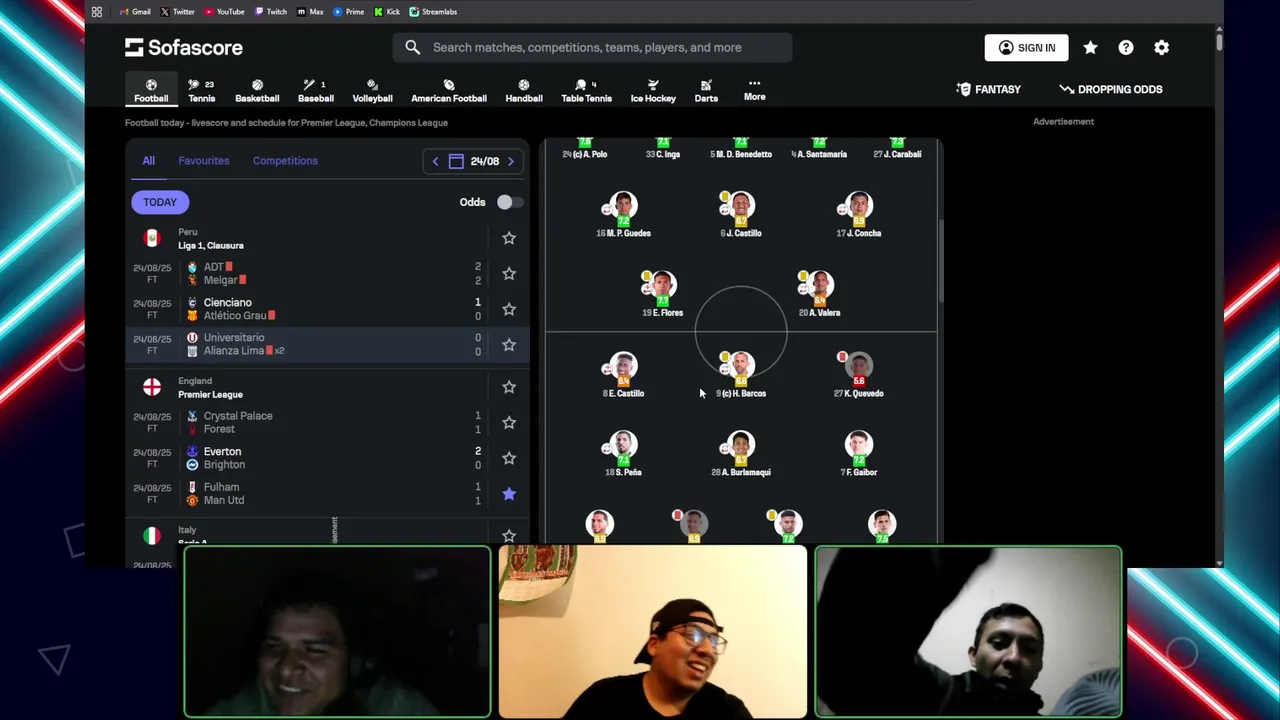Open the Table Tennis section

(x=586, y=90)
